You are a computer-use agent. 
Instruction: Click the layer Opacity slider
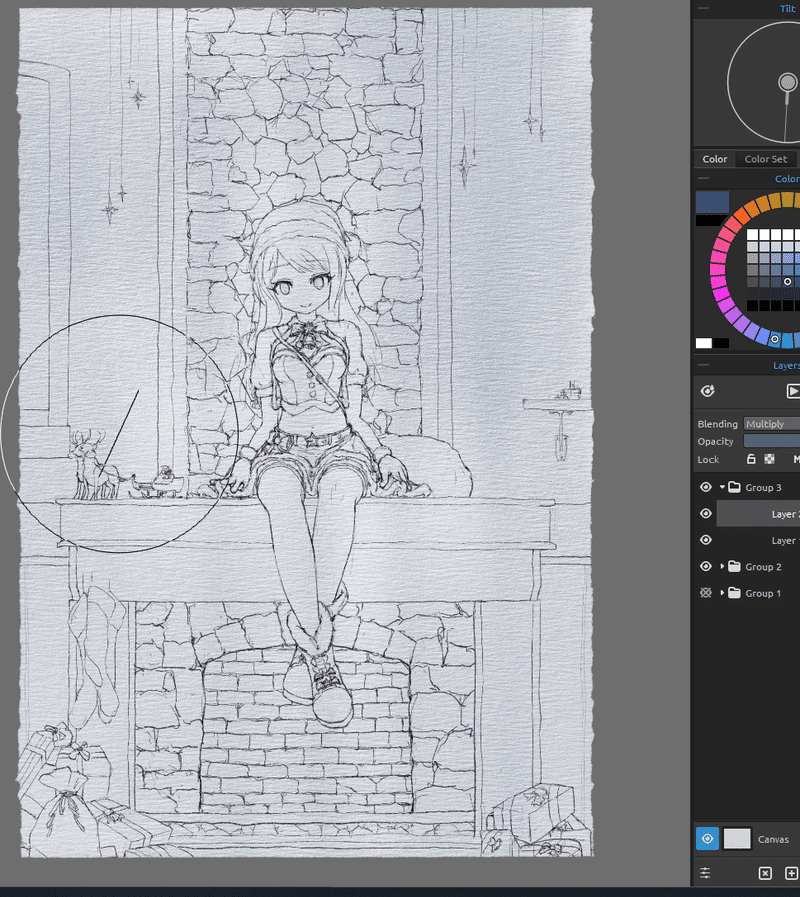point(771,441)
